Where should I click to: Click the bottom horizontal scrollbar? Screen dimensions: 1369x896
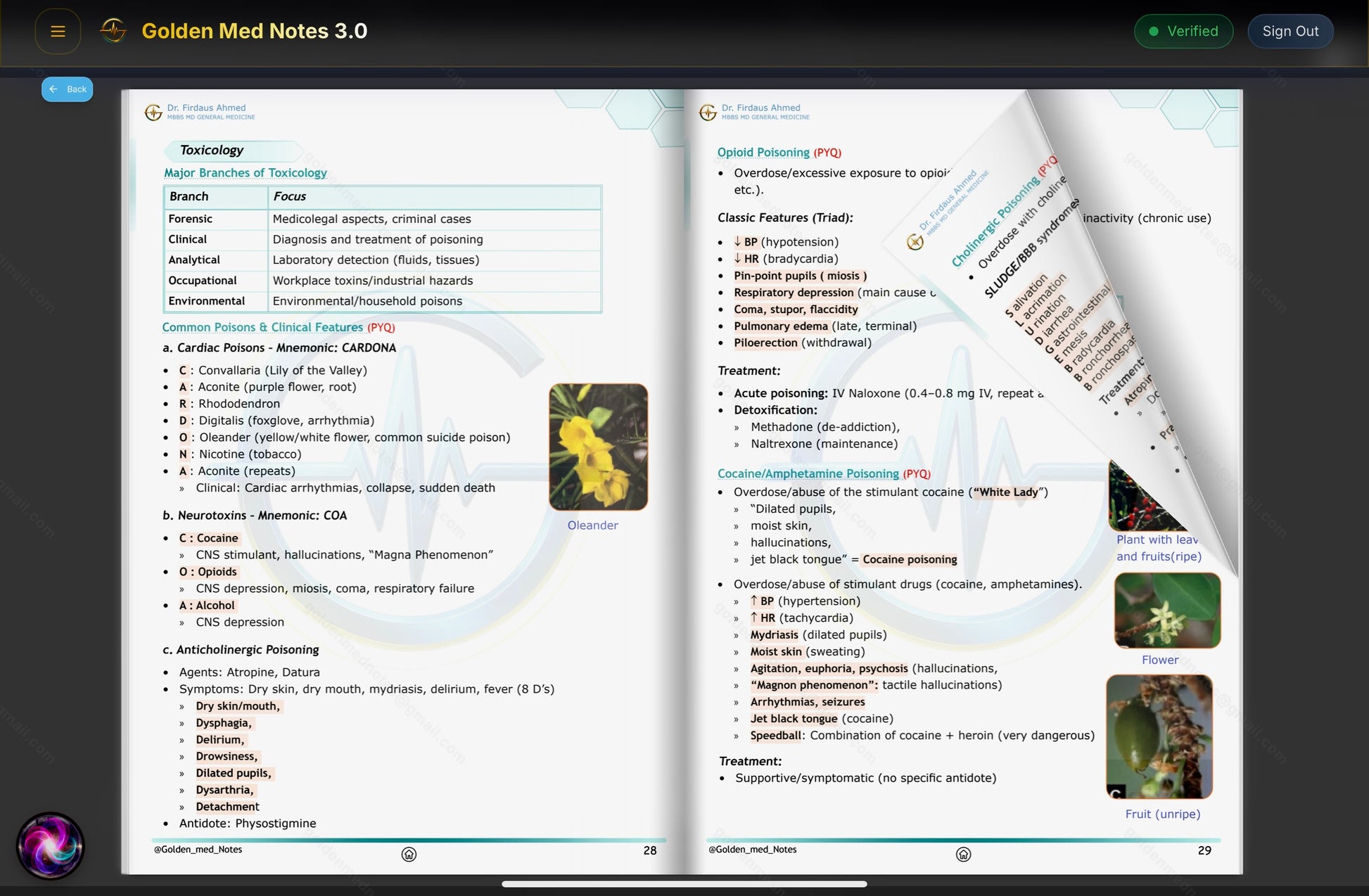(684, 884)
